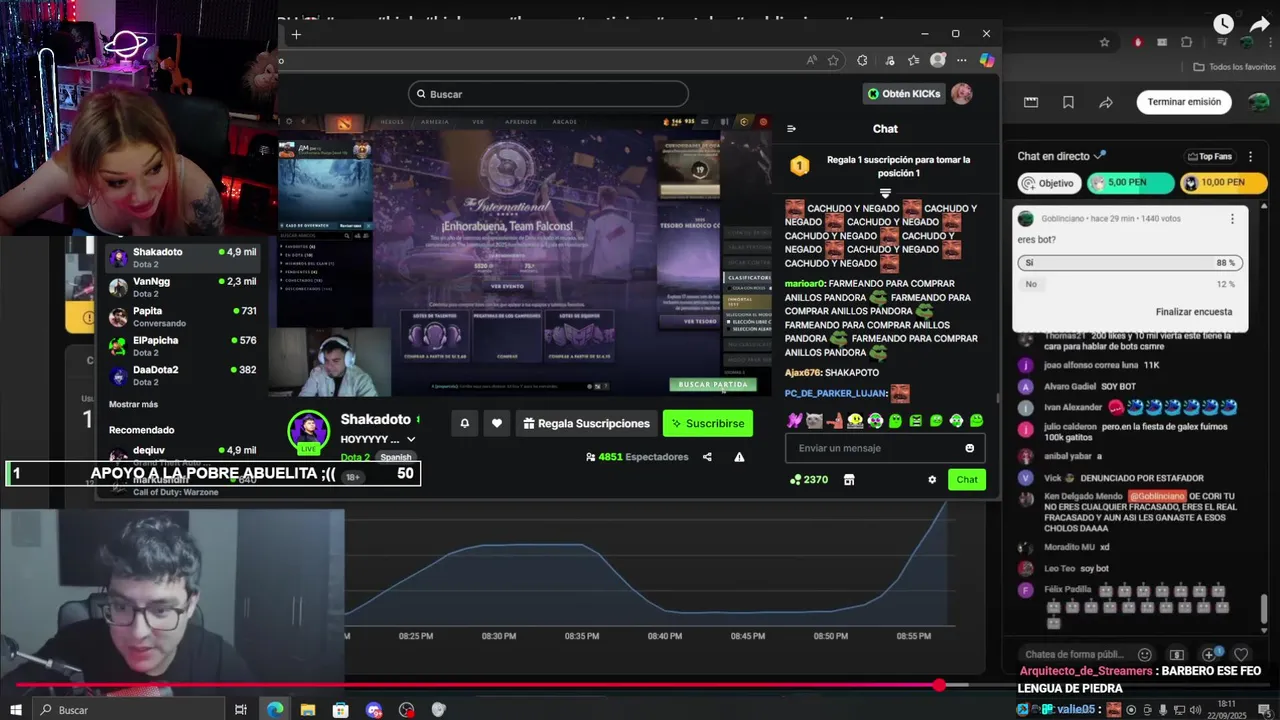1280x720 pixels.
Task: Open 'Todos los favoritos' bookmarks folder
Action: (x=1234, y=67)
